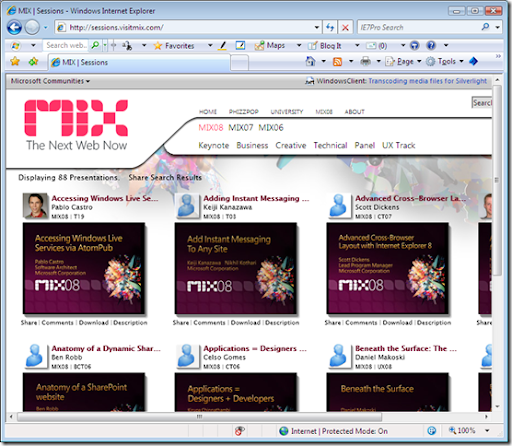Show UX Track sessions
This screenshot has height=446, width=512.
pos(398,146)
